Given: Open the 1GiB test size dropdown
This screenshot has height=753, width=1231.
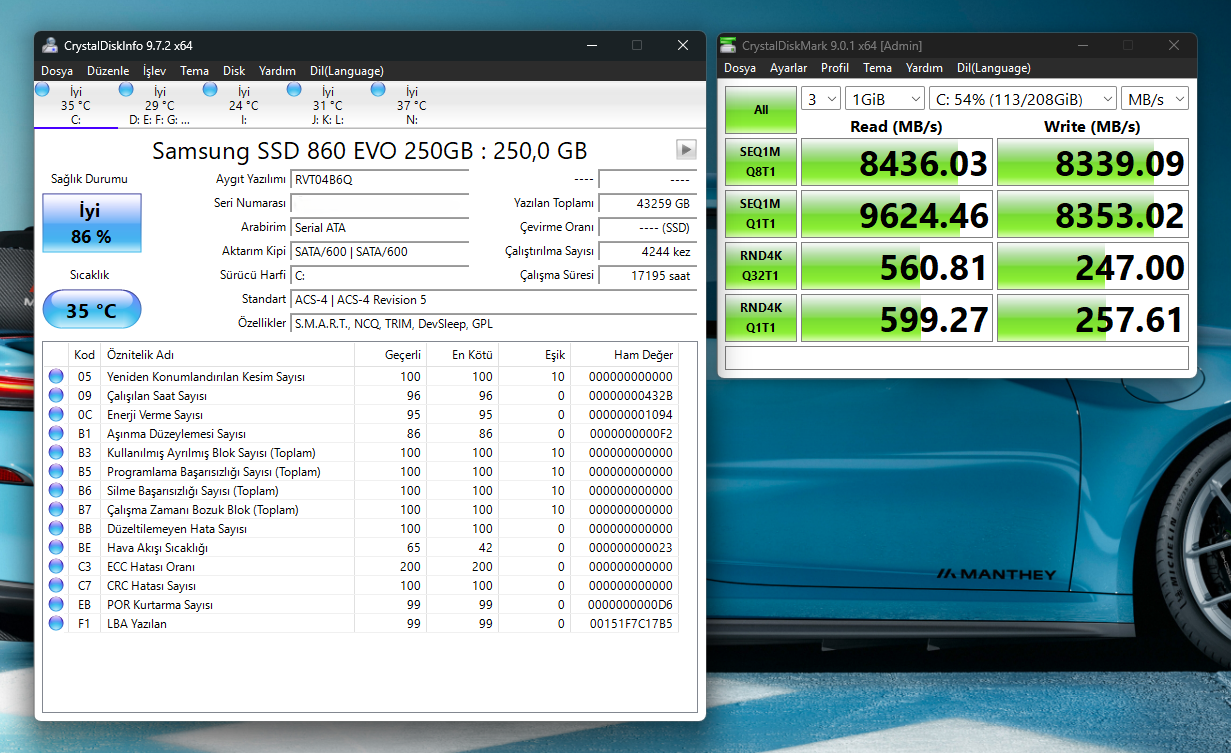Looking at the screenshot, I should 884,99.
